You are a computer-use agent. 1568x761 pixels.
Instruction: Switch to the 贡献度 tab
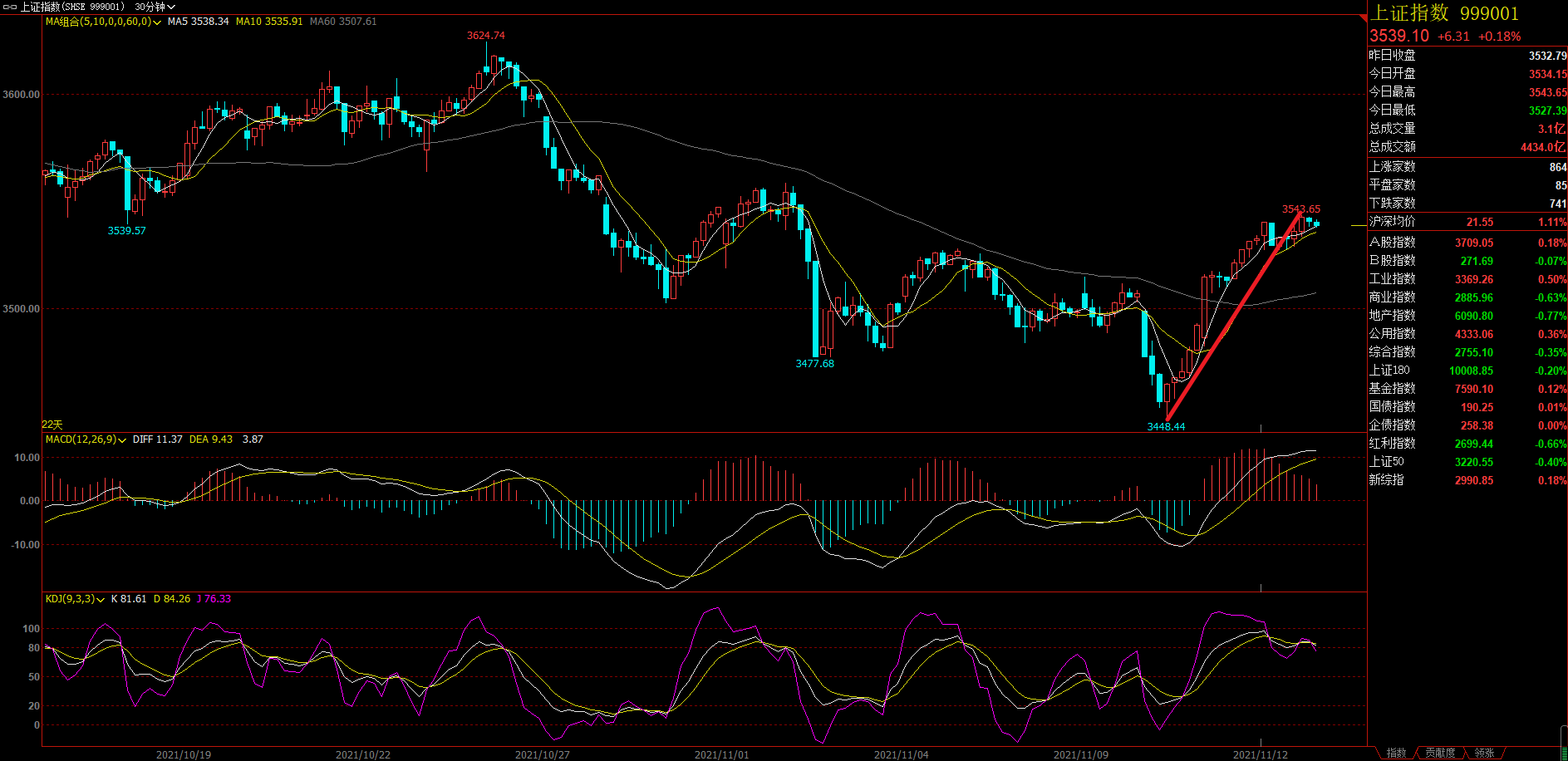1440,753
